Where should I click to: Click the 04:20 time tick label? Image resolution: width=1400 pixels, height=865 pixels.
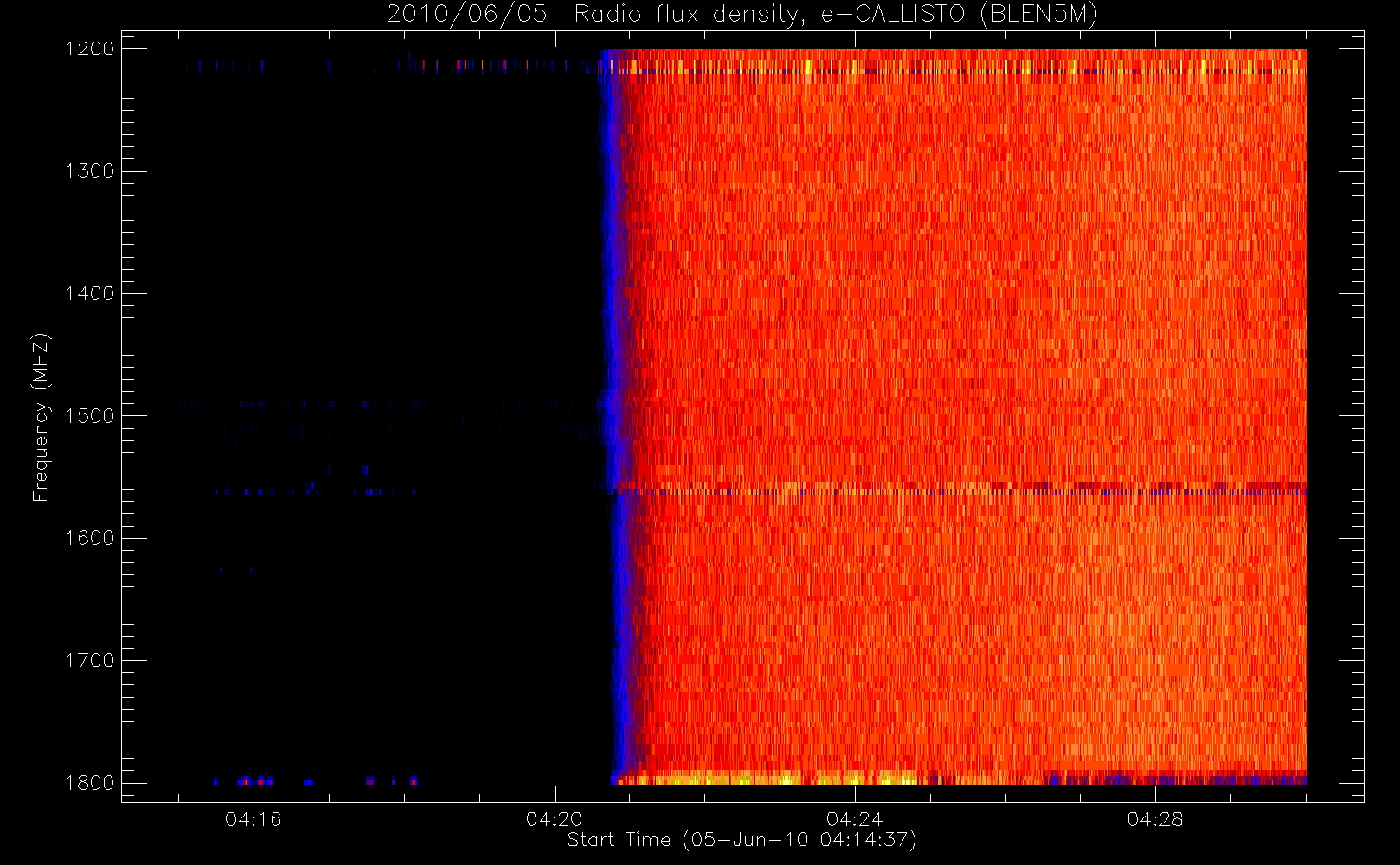555,819
